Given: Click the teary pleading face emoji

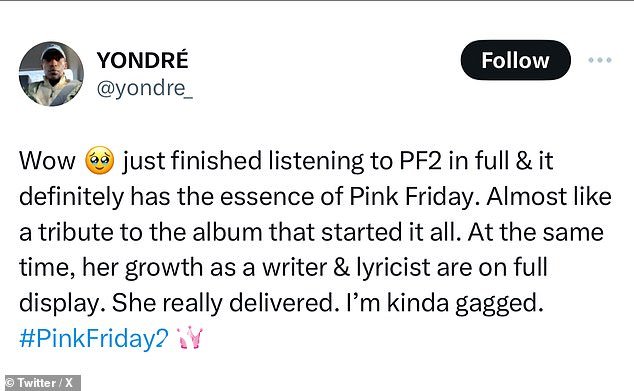Looking at the screenshot, I should [x=99, y=161].
